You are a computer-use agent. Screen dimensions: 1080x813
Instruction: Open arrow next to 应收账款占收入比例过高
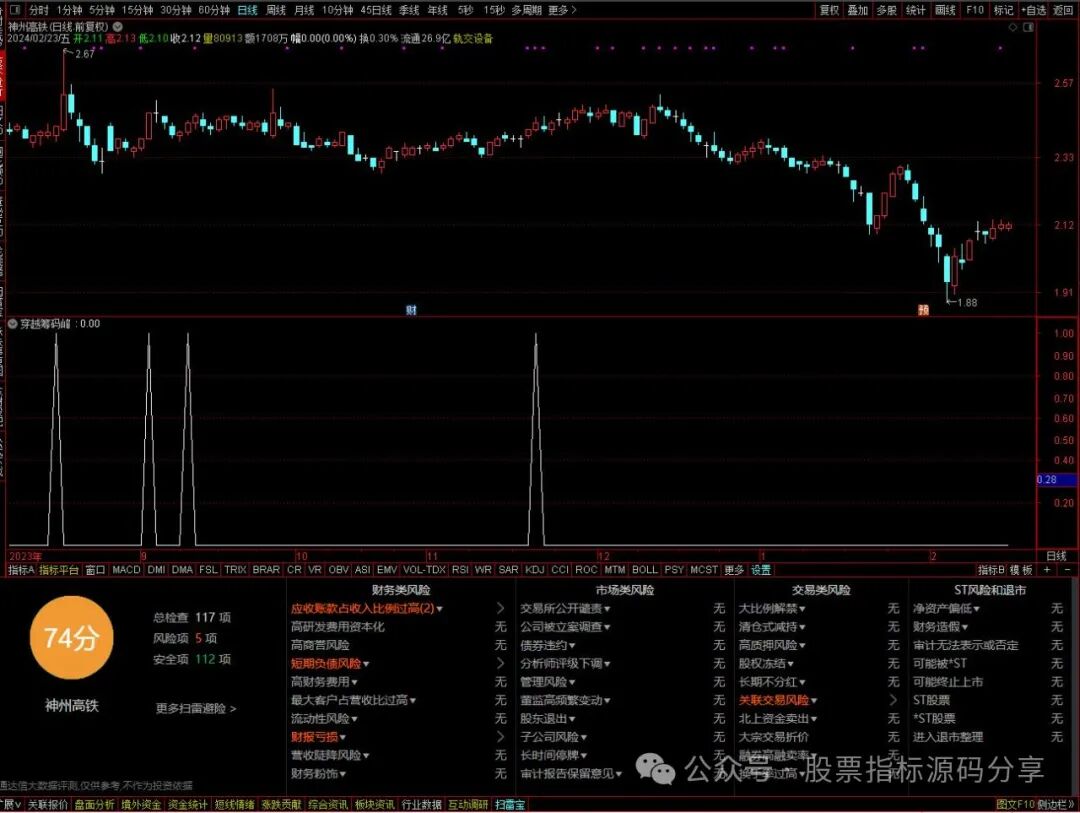(x=501, y=608)
